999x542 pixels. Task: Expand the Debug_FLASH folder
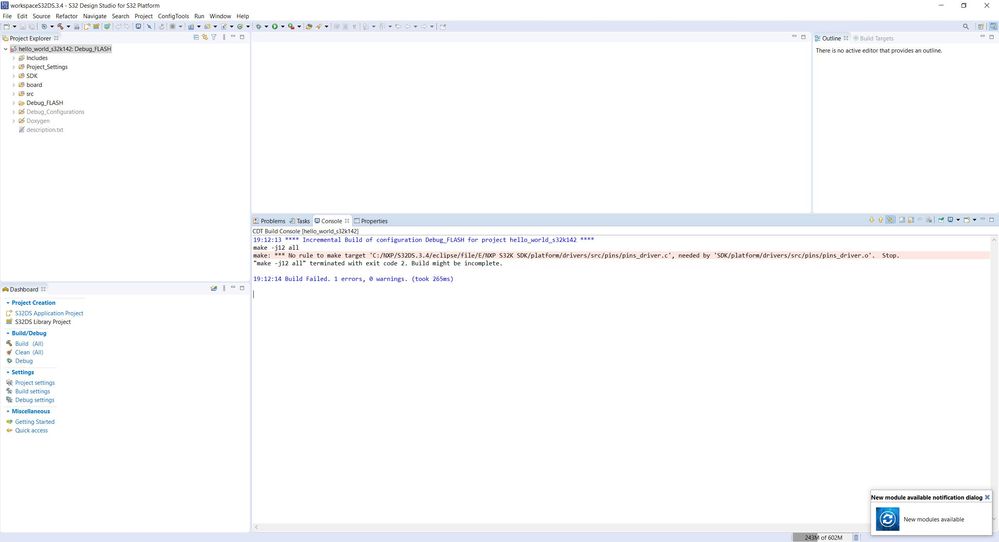14,103
